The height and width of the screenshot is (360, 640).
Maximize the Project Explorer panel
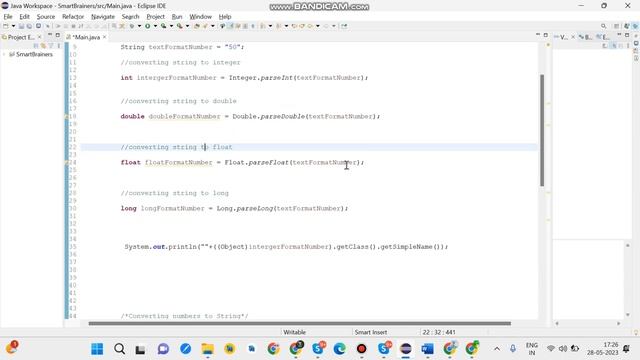pyautogui.click(x=58, y=35)
